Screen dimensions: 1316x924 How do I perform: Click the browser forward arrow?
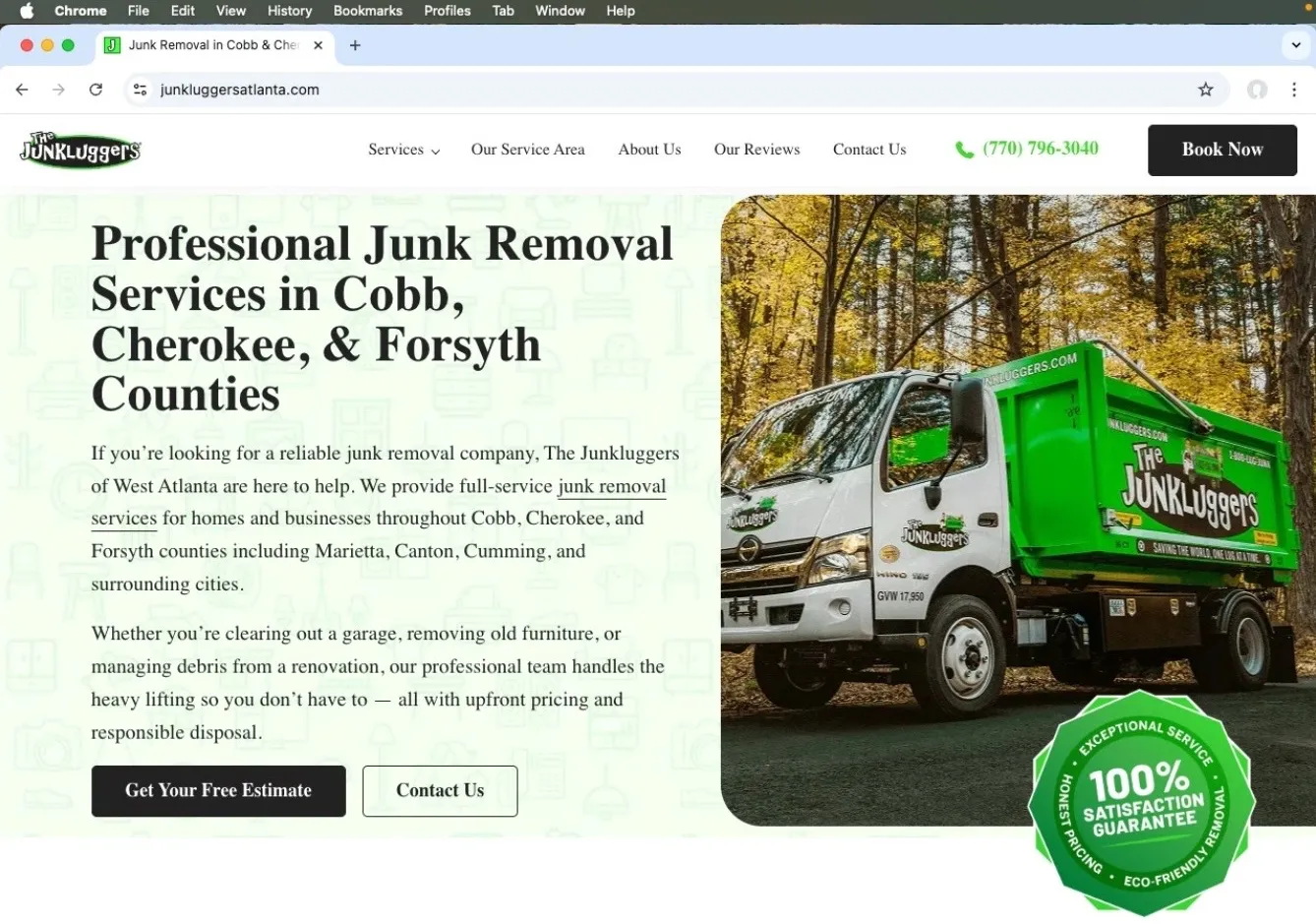point(59,90)
